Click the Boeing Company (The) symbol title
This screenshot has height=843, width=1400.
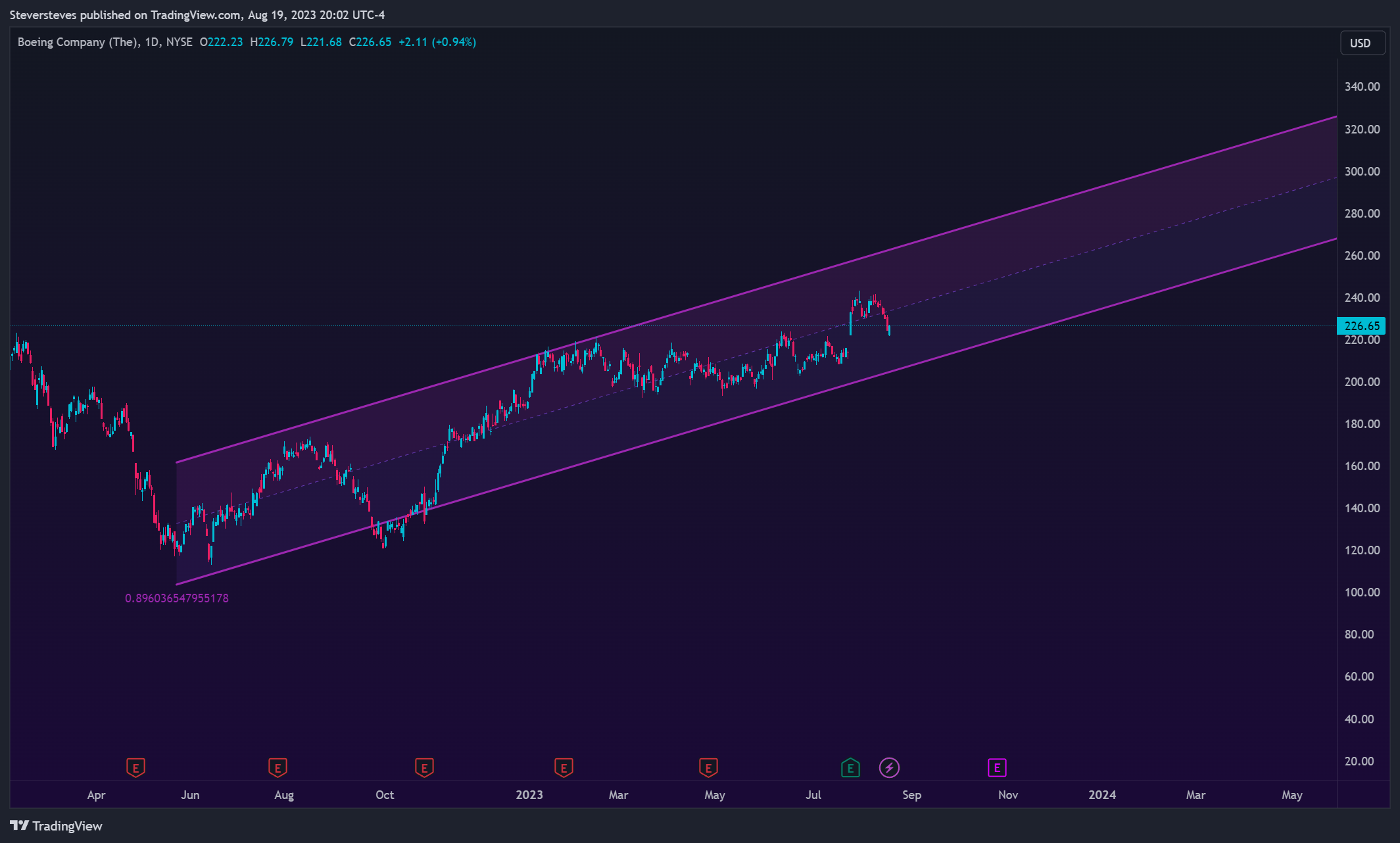[x=78, y=42]
